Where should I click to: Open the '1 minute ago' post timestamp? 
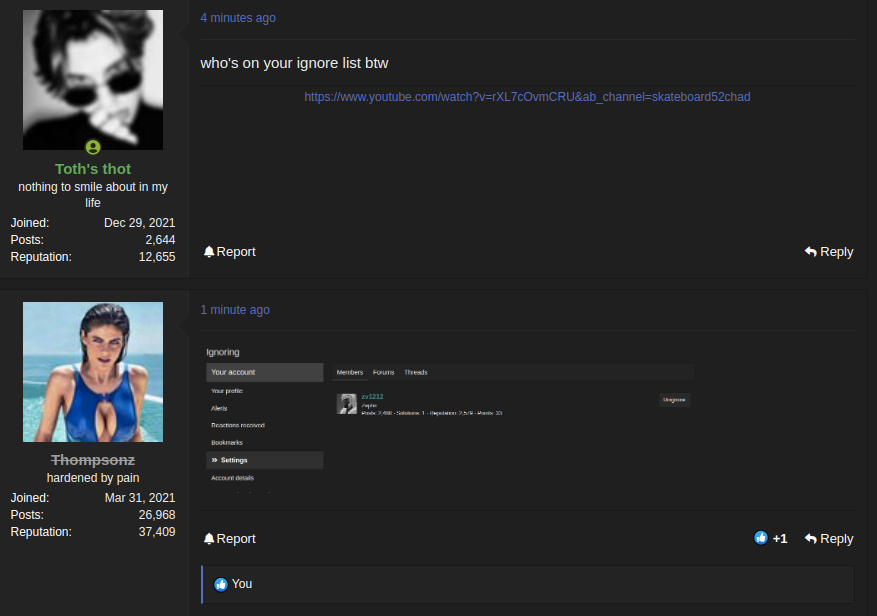(x=235, y=310)
